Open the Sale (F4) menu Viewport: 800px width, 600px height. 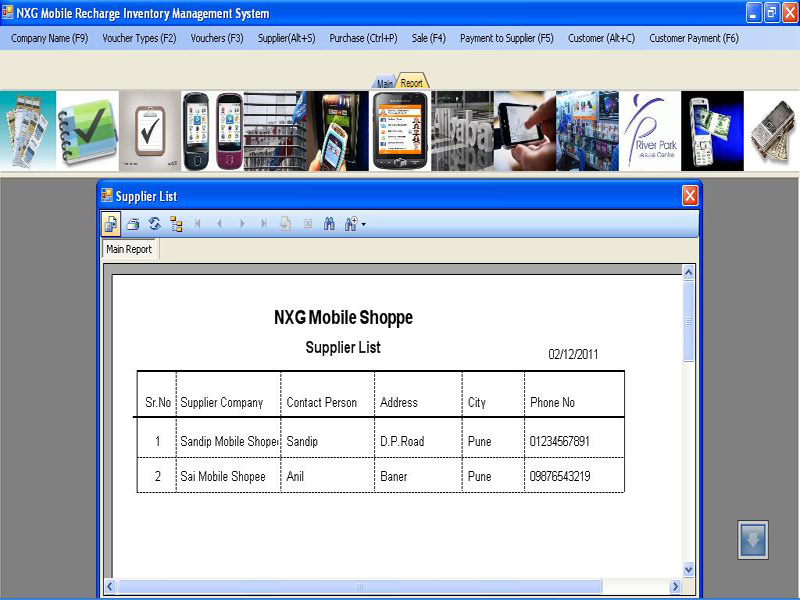[429, 38]
